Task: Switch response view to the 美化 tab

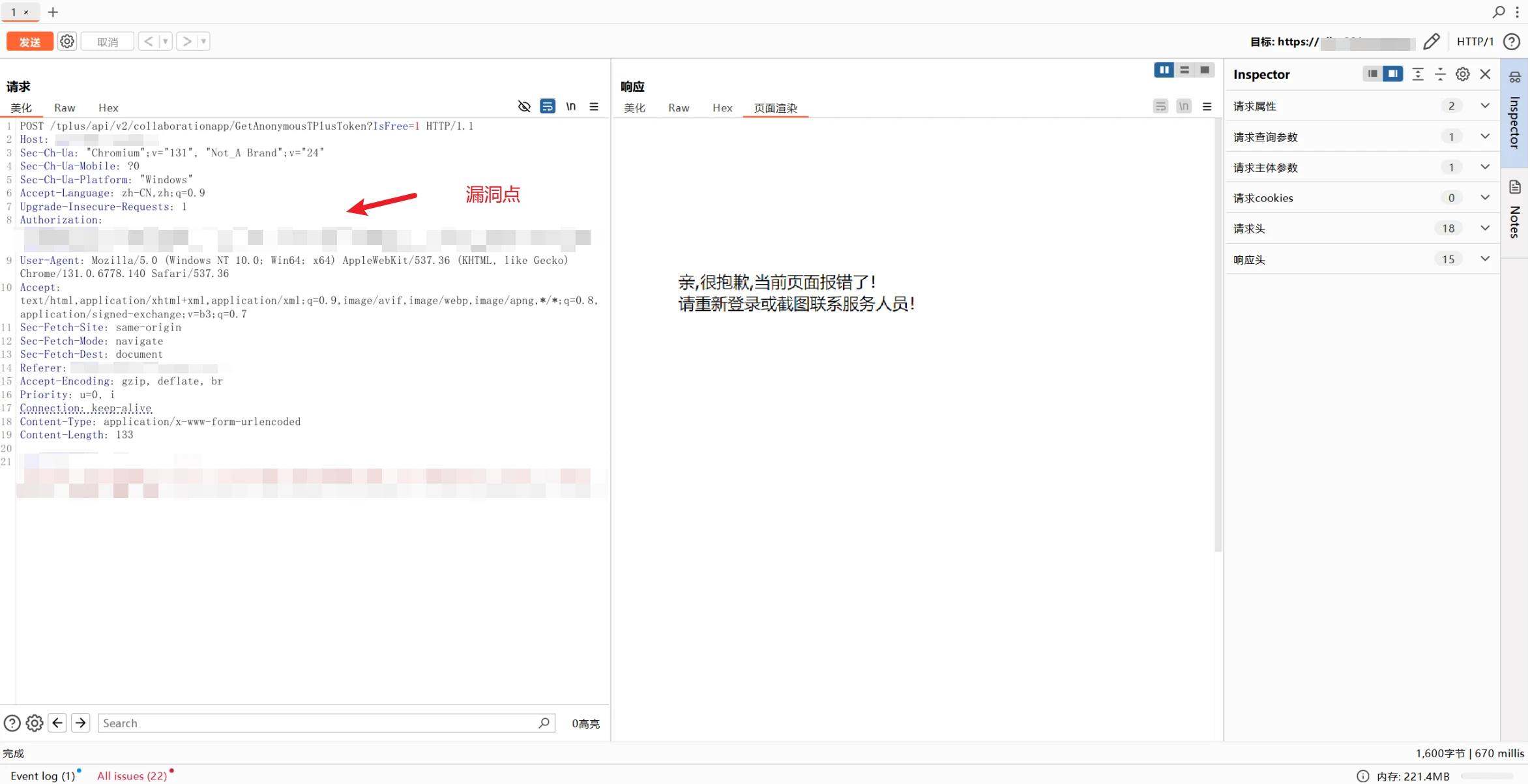Action: 634,108
